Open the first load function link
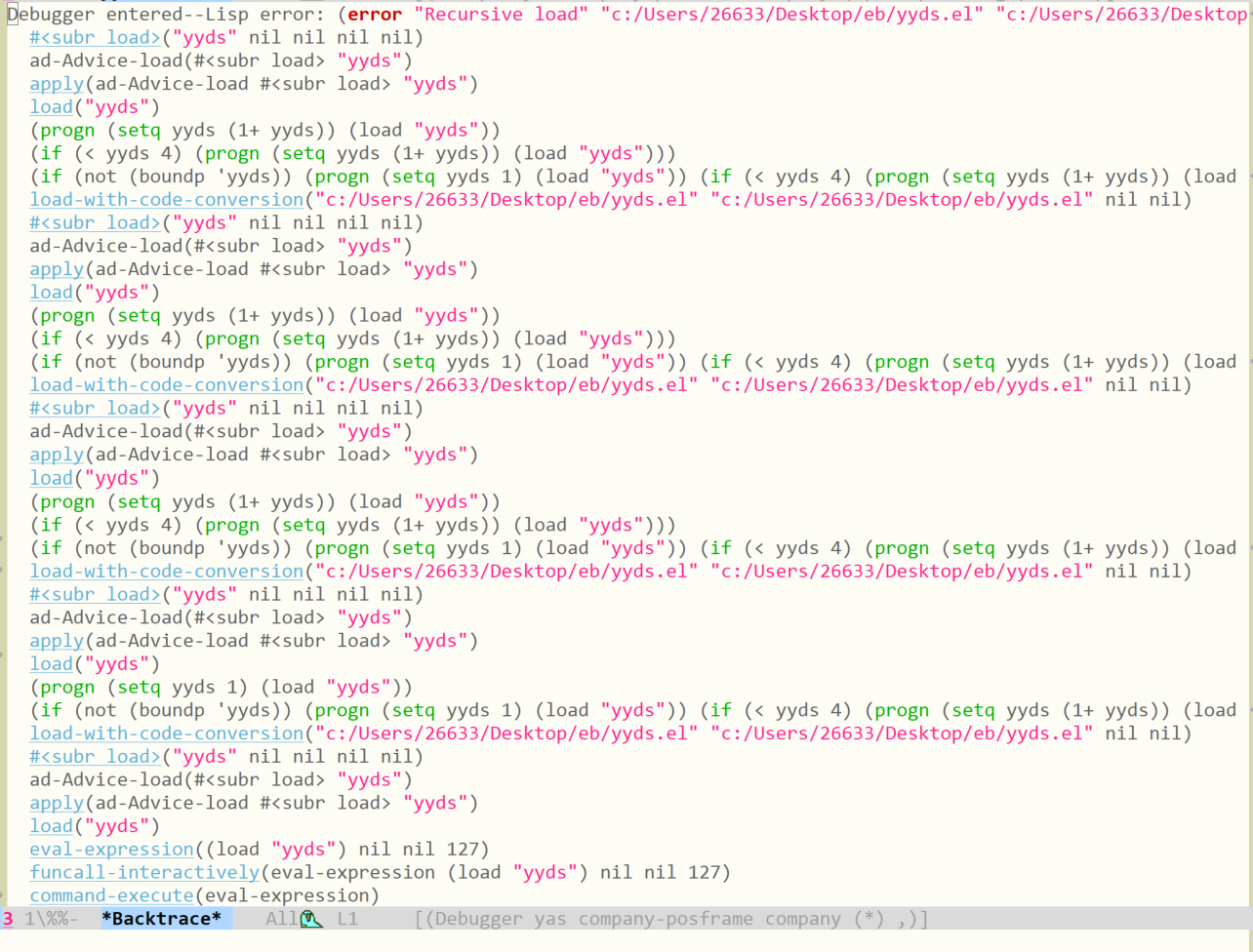This screenshot has width=1253, height=952. [x=51, y=106]
